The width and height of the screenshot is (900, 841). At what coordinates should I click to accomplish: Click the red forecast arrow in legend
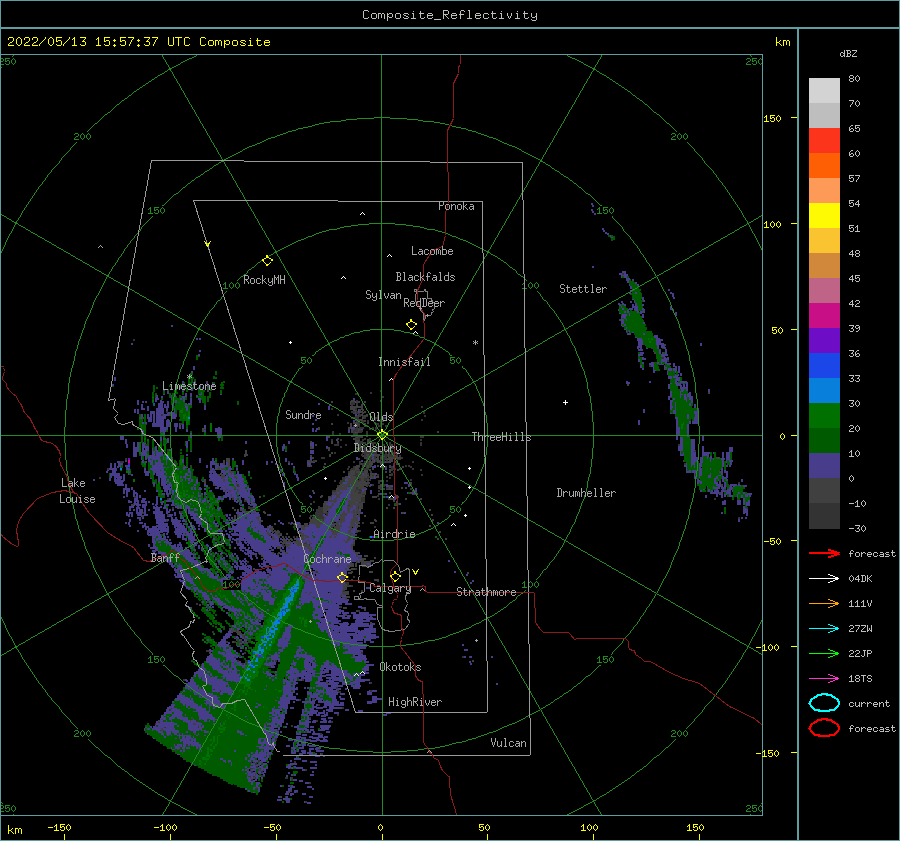pyautogui.click(x=824, y=553)
